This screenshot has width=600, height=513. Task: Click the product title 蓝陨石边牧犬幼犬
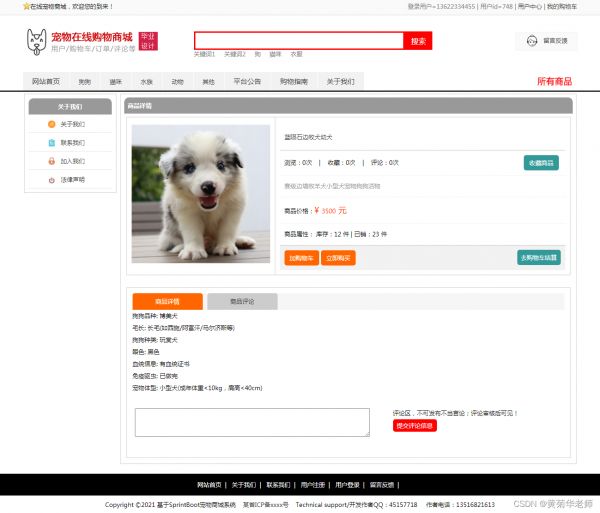[308, 137]
